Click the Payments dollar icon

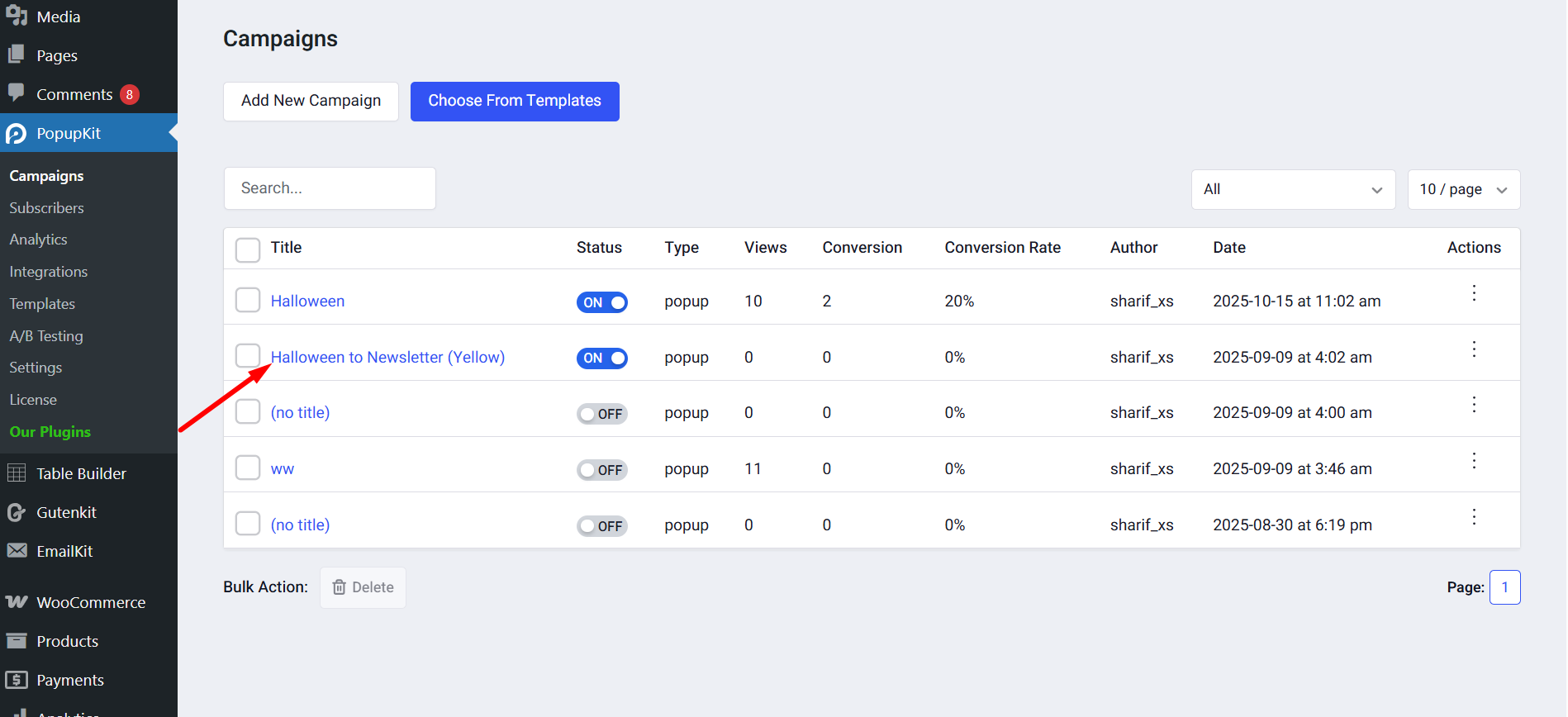tap(17, 679)
